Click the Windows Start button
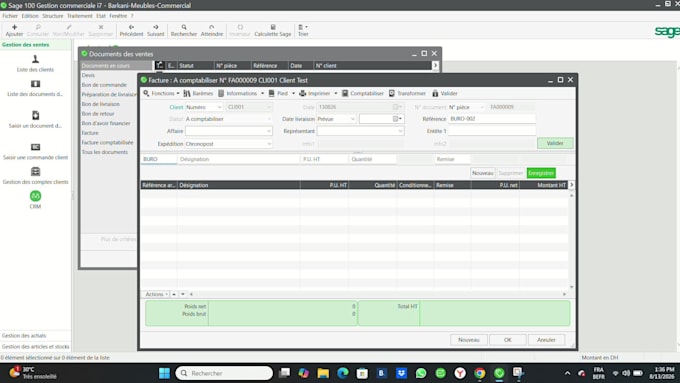This screenshot has height=383, width=680. click(x=164, y=373)
